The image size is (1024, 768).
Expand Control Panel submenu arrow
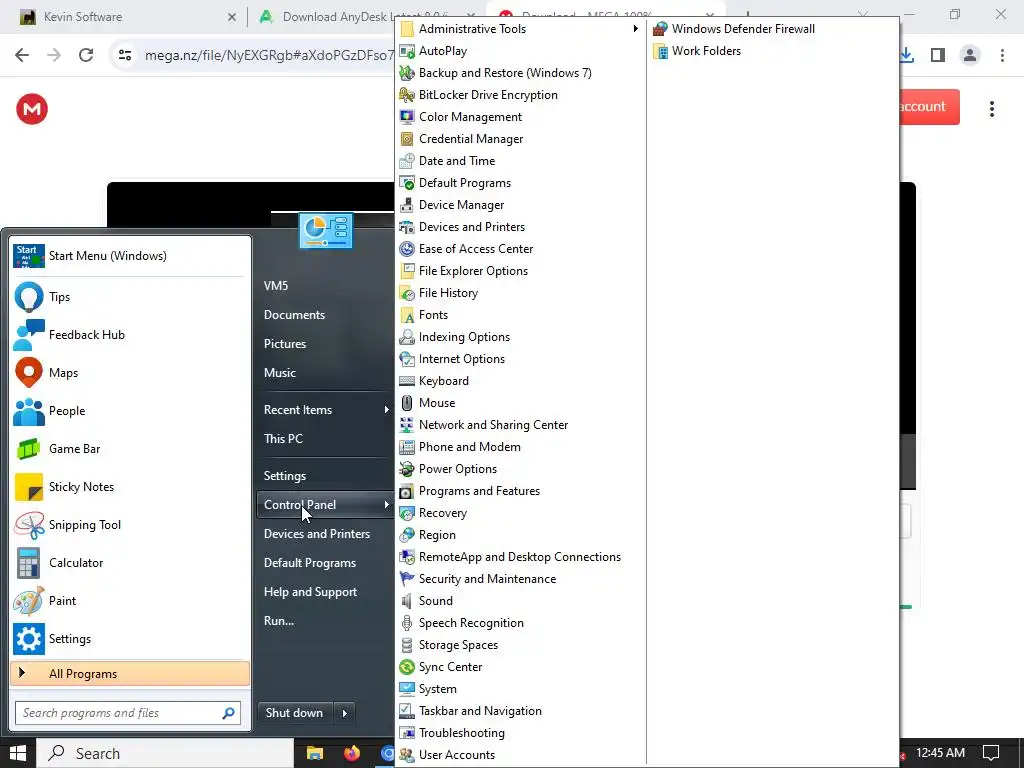click(x=387, y=505)
